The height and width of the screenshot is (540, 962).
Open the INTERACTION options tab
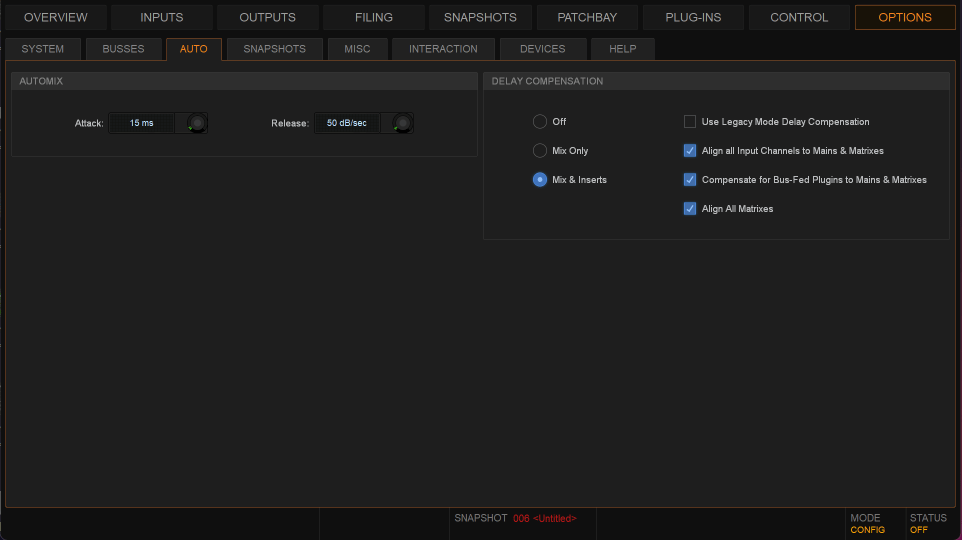(x=443, y=49)
